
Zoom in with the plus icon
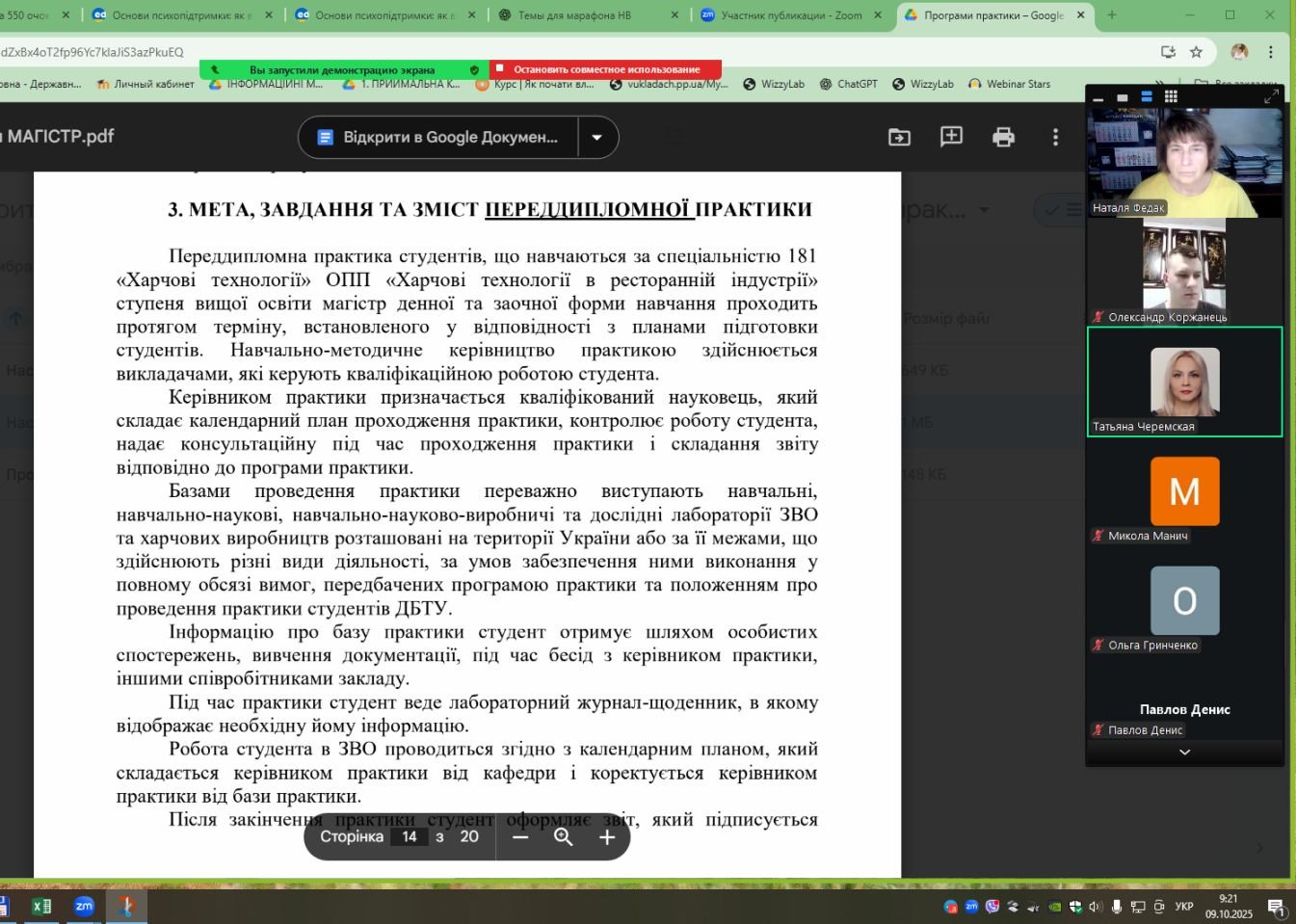click(607, 837)
